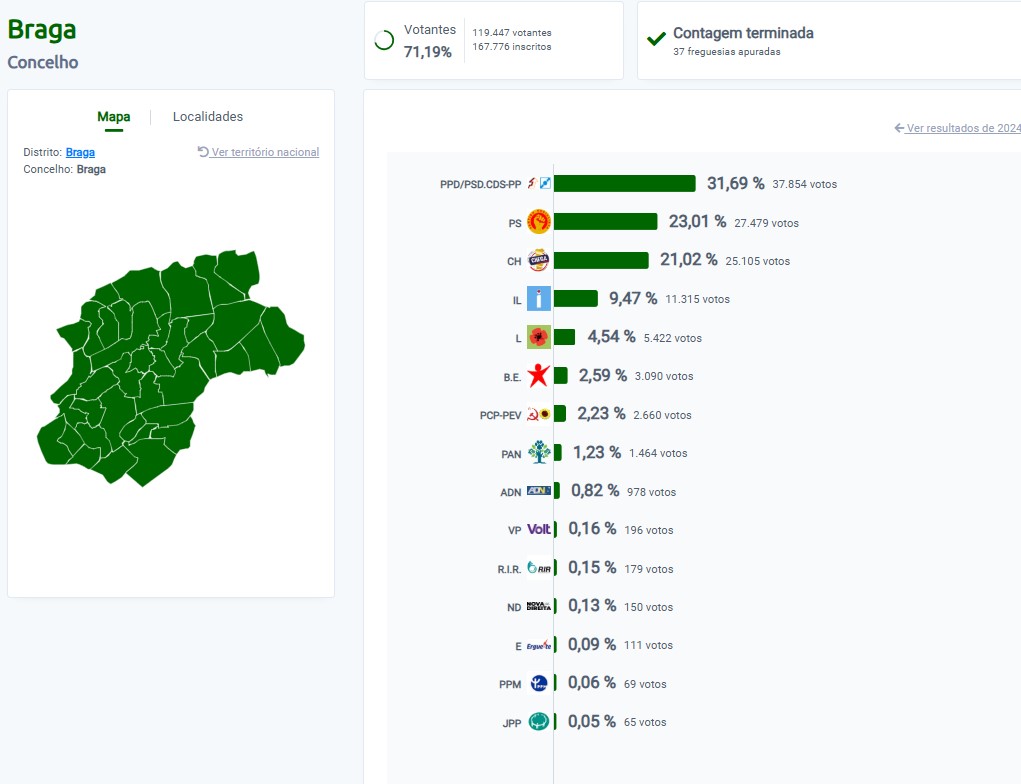Click the Volt purple logo

538,529
